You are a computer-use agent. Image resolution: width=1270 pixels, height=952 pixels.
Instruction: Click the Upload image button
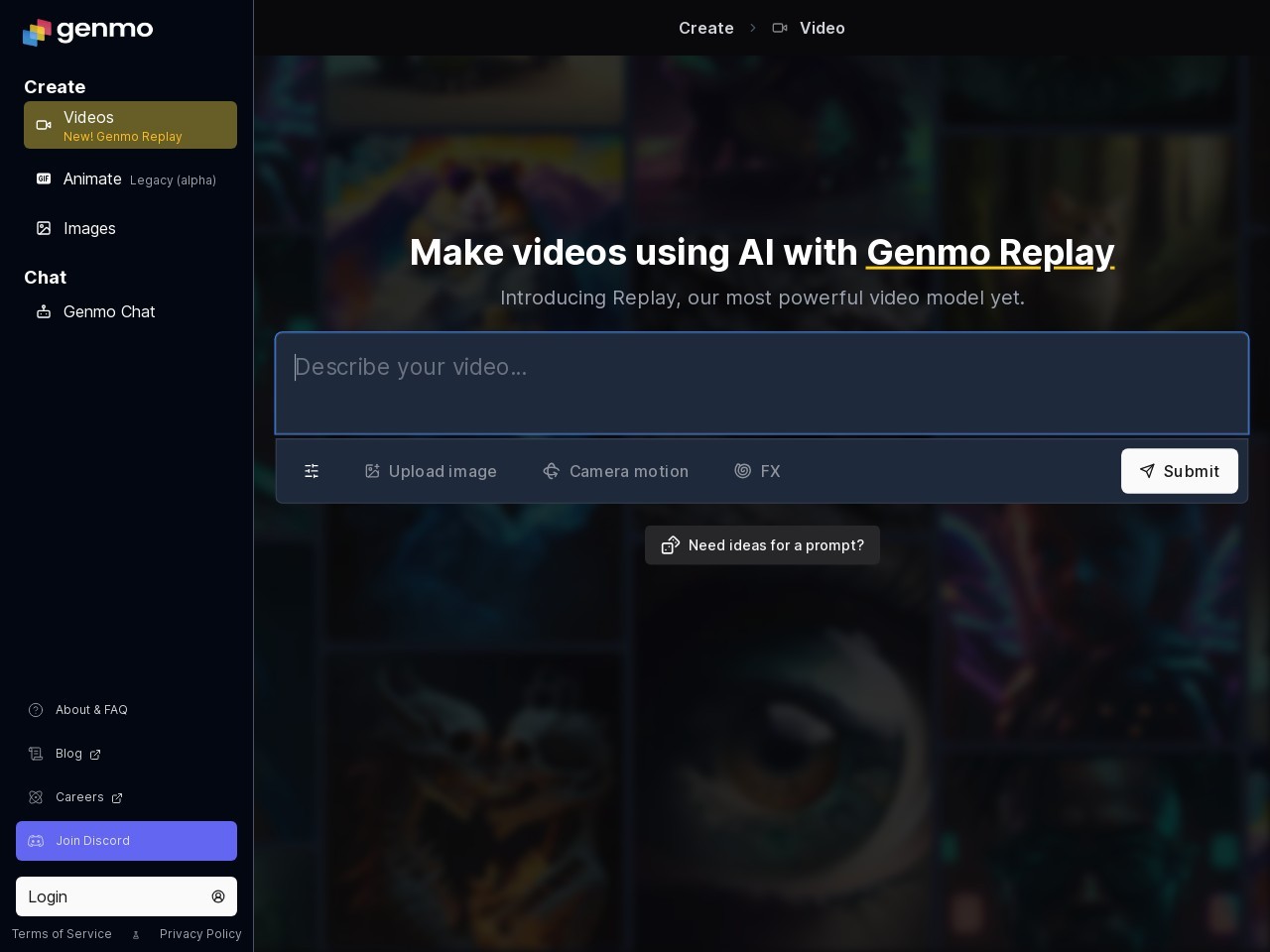click(431, 471)
